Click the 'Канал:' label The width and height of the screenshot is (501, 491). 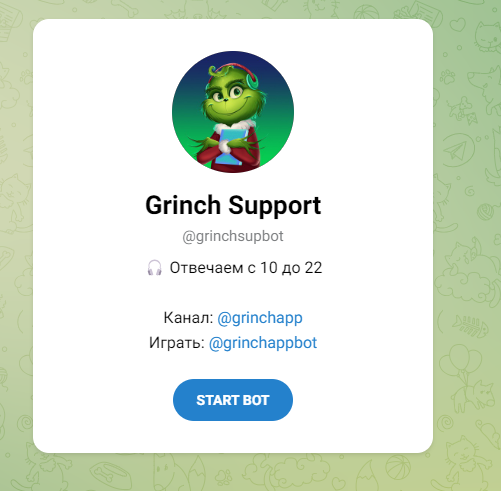(188, 318)
